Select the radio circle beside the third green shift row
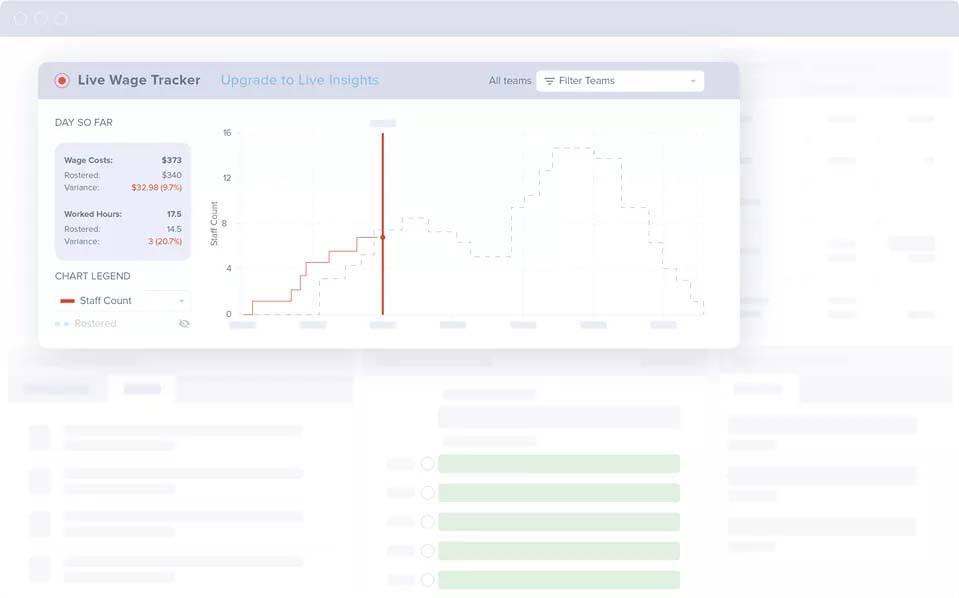959x598 pixels. pyautogui.click(x=428, y=521)
